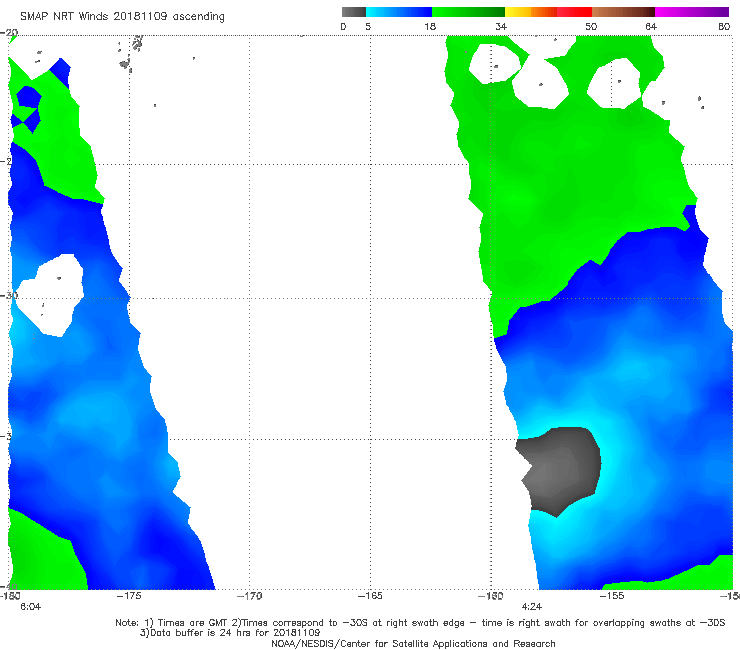Click the longitude label "-170"

(x=249, y=596)
